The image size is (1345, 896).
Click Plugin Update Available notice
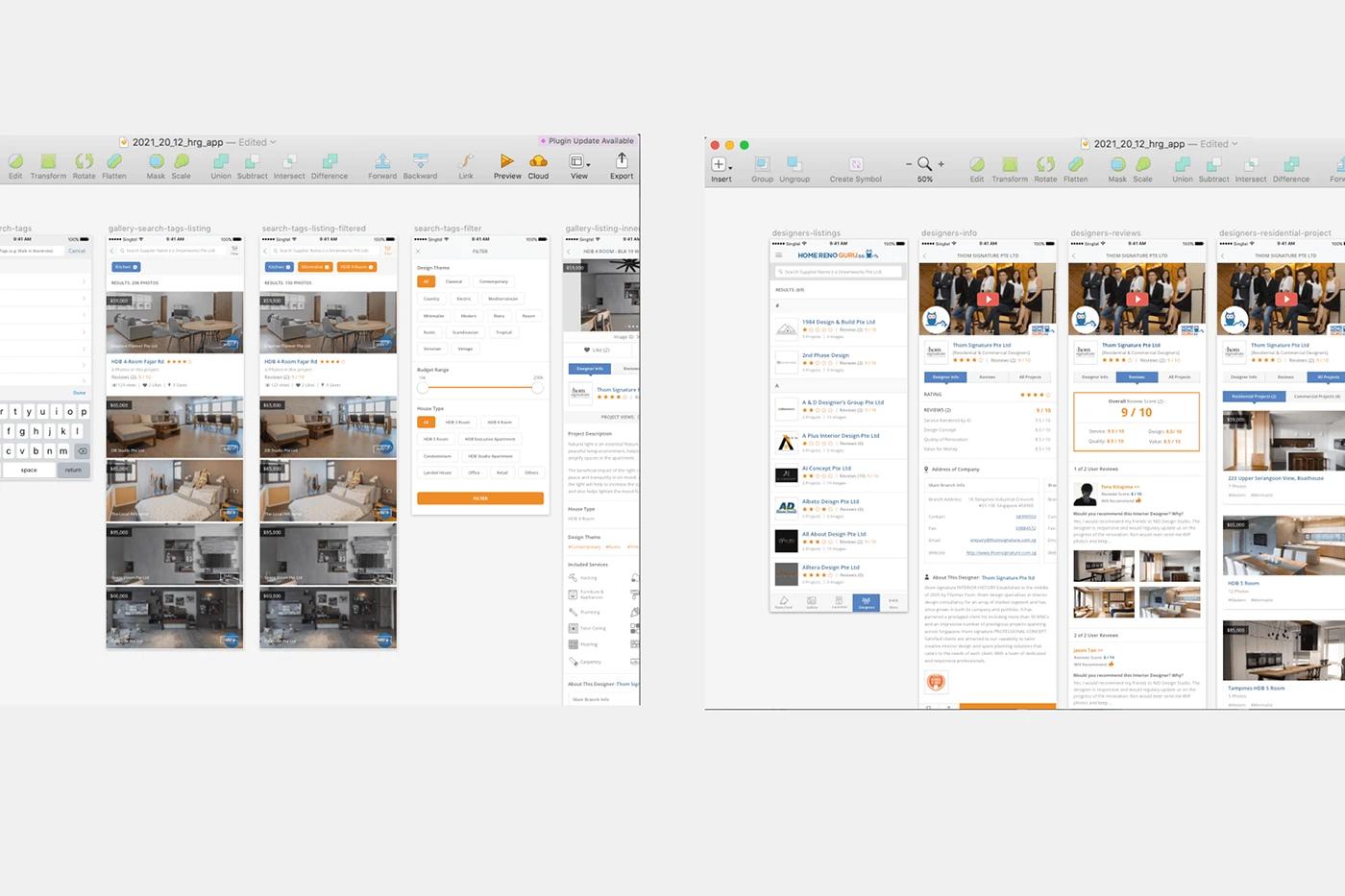586,140
